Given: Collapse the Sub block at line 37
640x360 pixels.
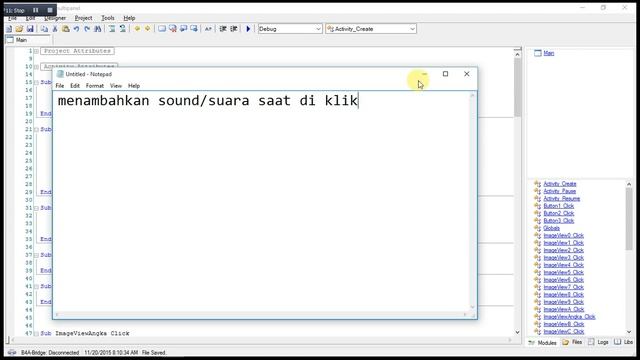Looking at the screenshot, I should (x=36, y=255).
